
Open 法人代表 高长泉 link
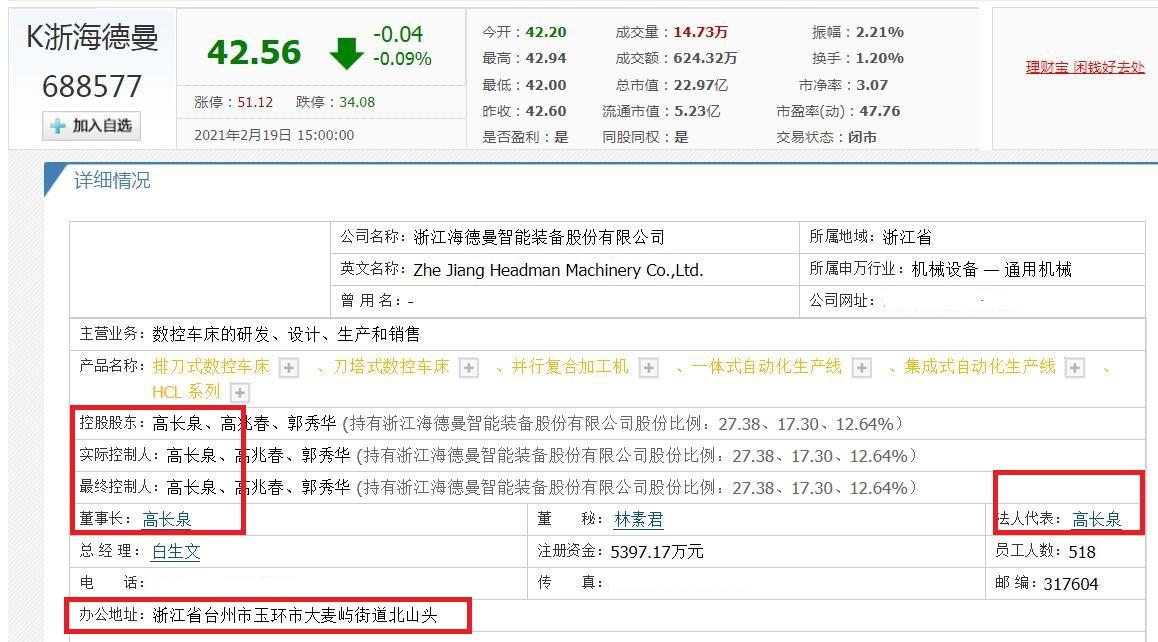click(1097, 519)
